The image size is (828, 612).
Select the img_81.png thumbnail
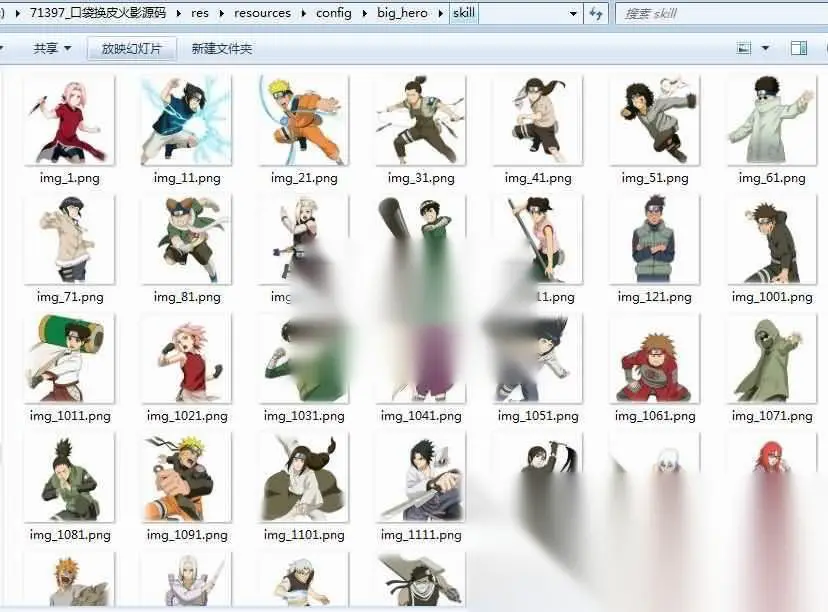click(x=186, y=239)
